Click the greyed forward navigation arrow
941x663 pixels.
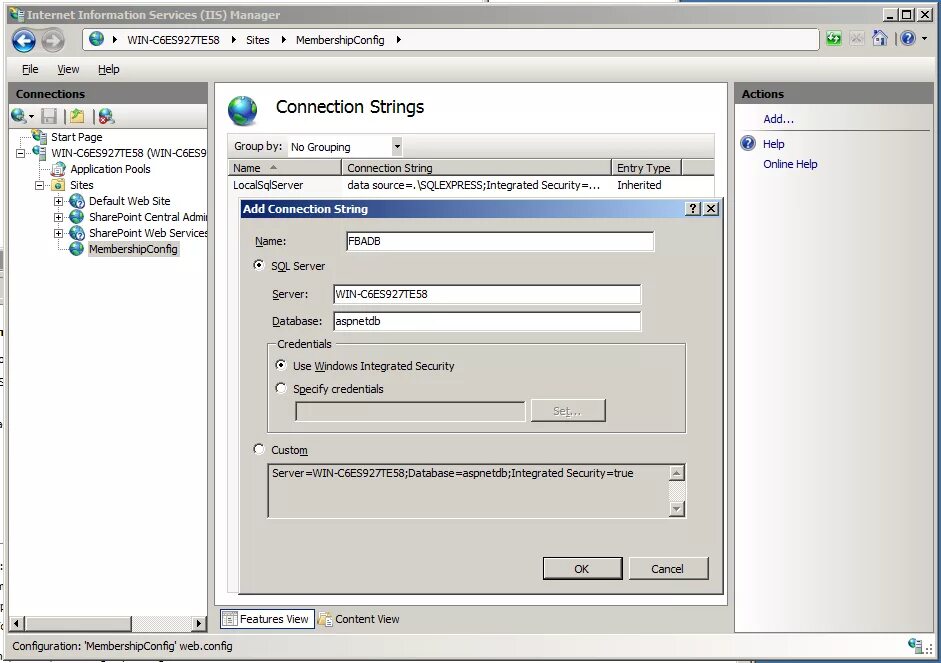pyautogui.click(x=53, y=40)
